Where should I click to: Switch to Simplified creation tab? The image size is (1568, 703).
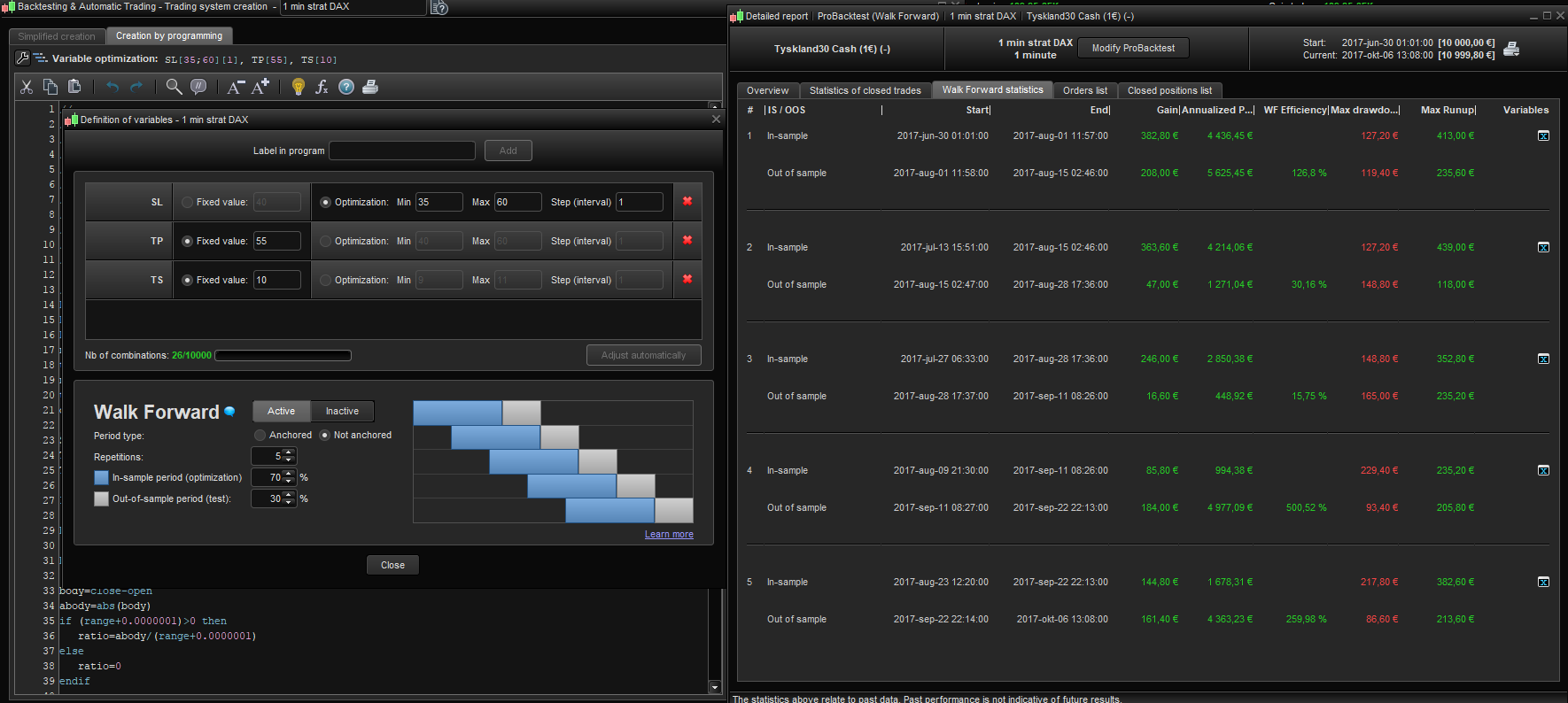pos(57,36)
